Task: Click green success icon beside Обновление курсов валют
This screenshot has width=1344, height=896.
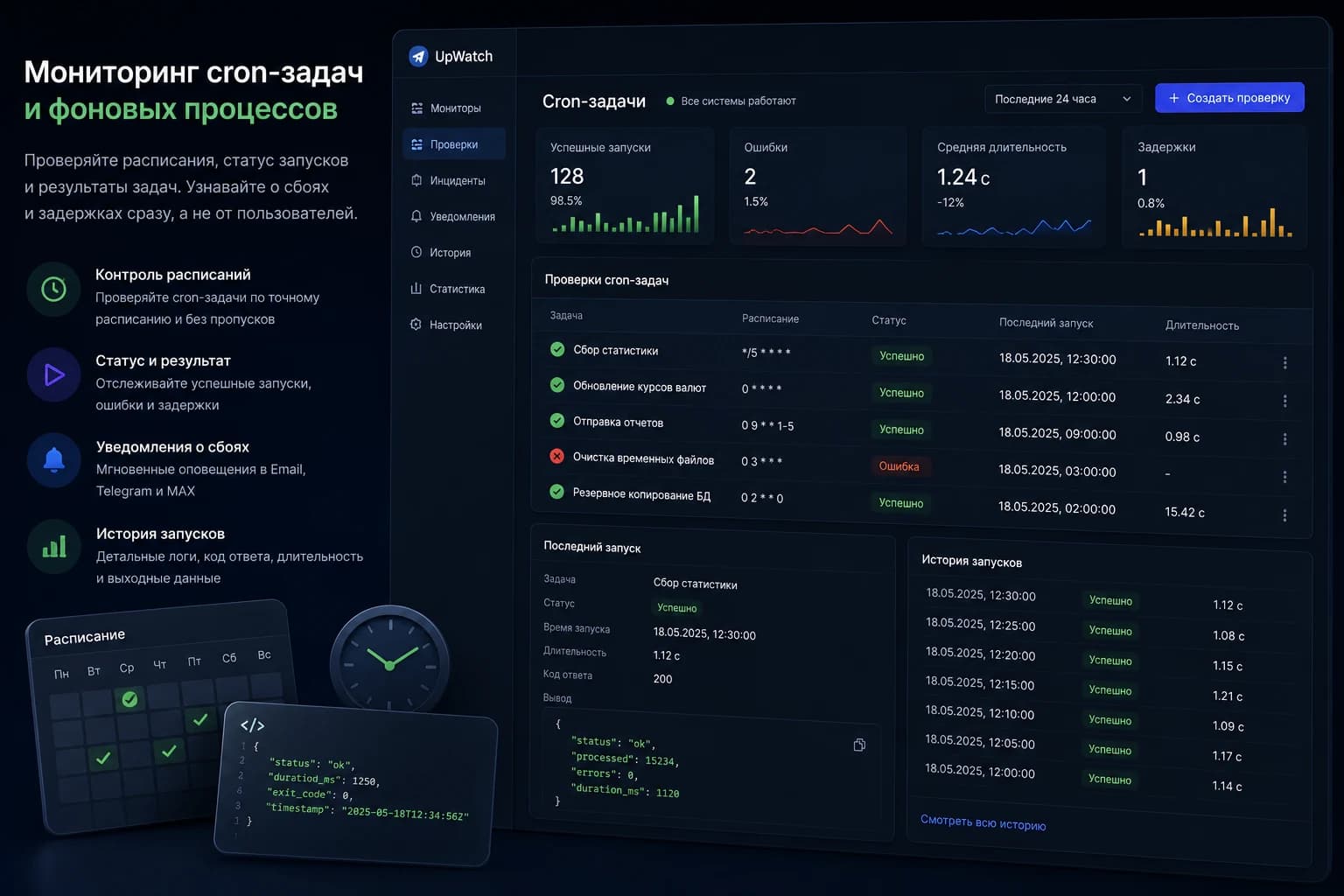Action: pos(556,384)
